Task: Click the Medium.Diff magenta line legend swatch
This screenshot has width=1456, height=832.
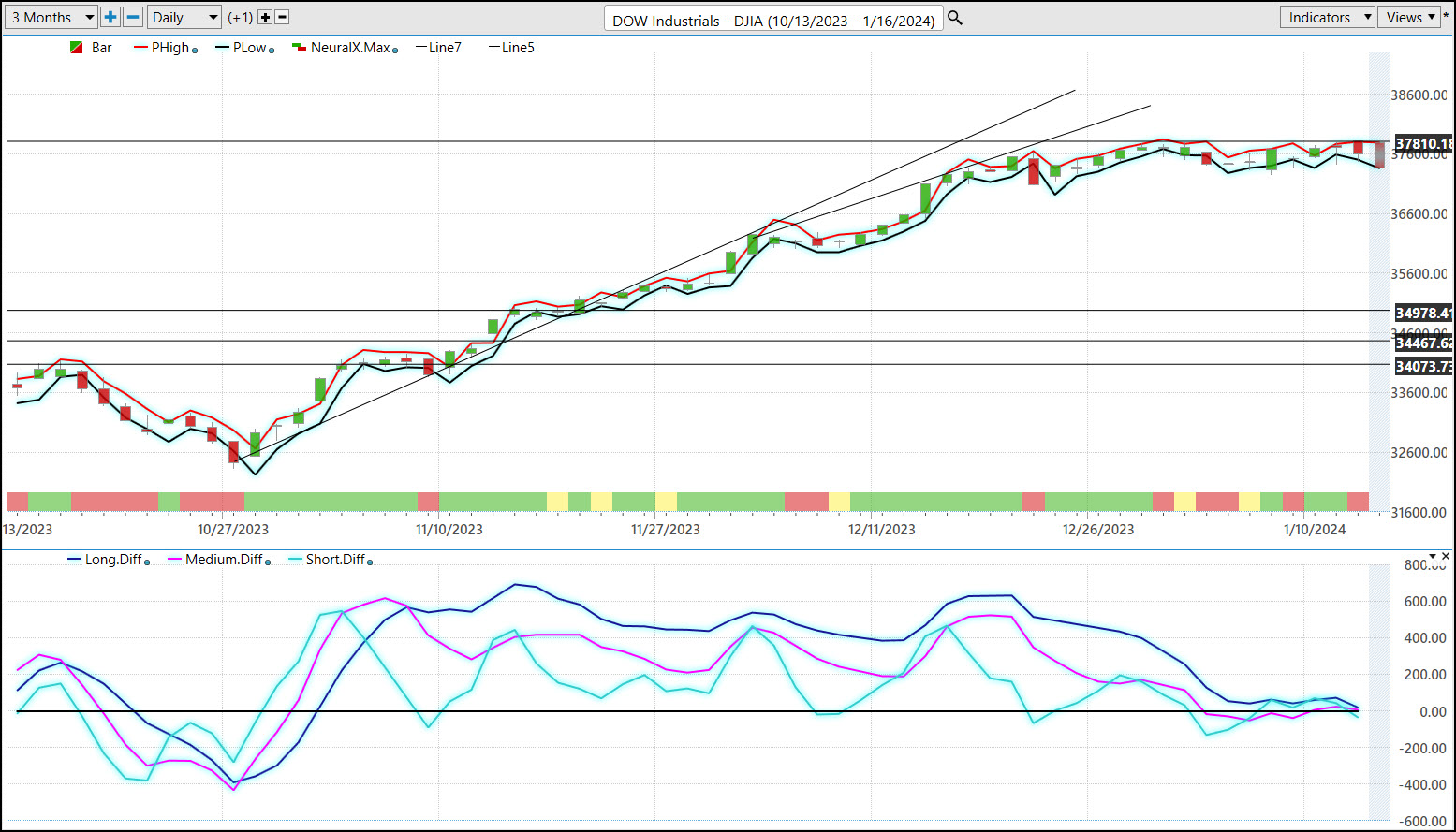Action: tap(175, 560)
